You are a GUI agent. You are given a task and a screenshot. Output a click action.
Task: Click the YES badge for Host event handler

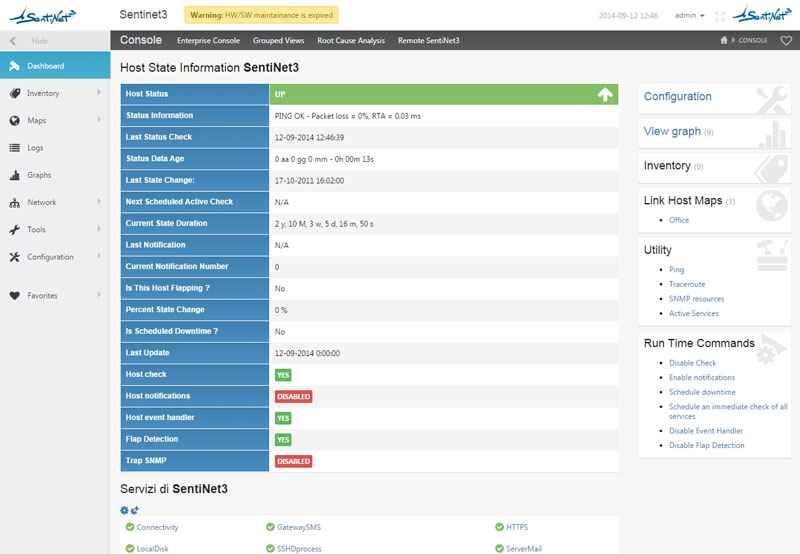[x=283, y=418]
